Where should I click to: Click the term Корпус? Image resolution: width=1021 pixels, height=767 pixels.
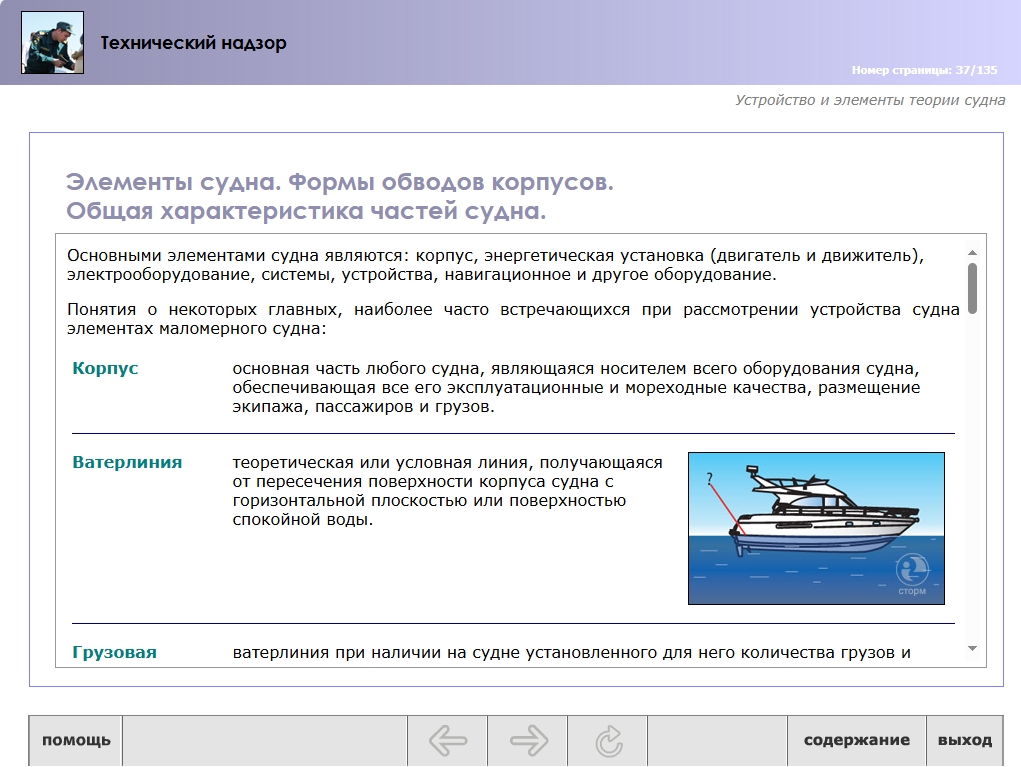[x=105, y=368]
